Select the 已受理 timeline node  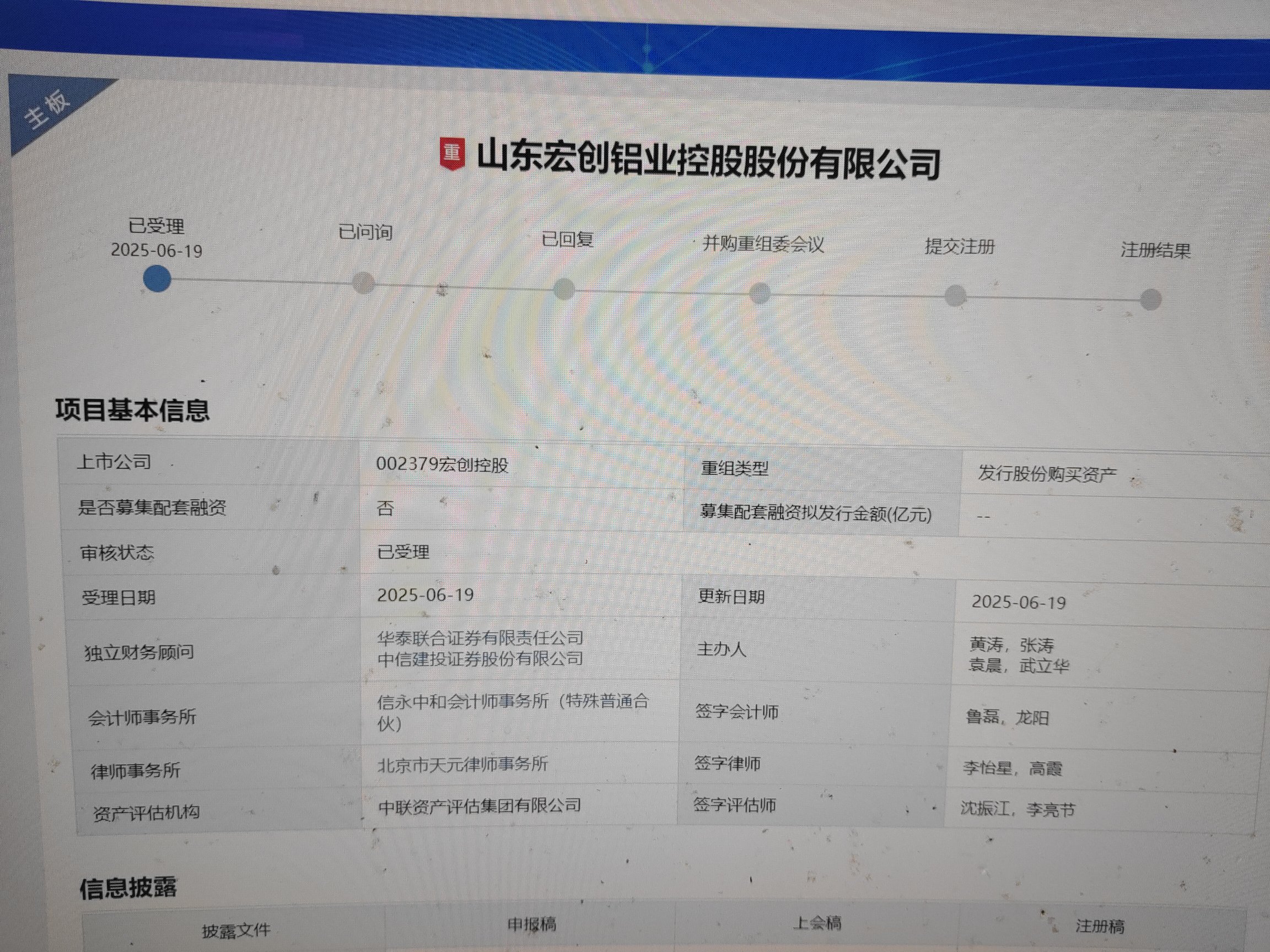(157, 279)
